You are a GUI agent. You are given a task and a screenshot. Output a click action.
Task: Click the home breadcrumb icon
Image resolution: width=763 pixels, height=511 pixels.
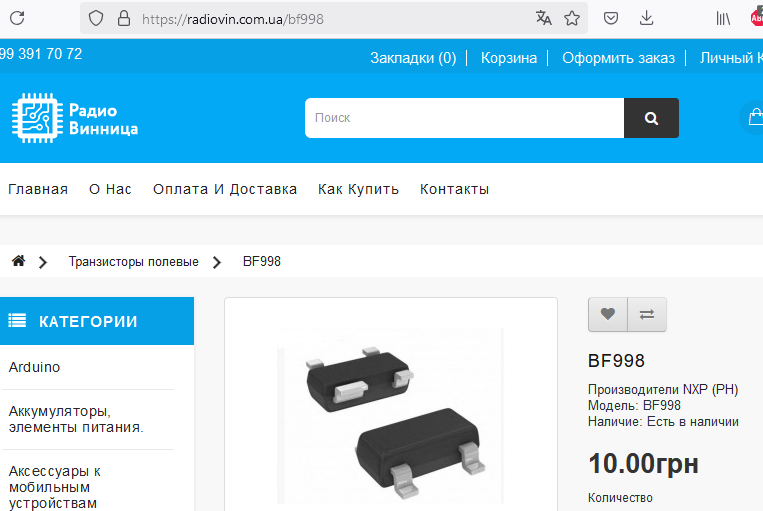click(18, 261)
